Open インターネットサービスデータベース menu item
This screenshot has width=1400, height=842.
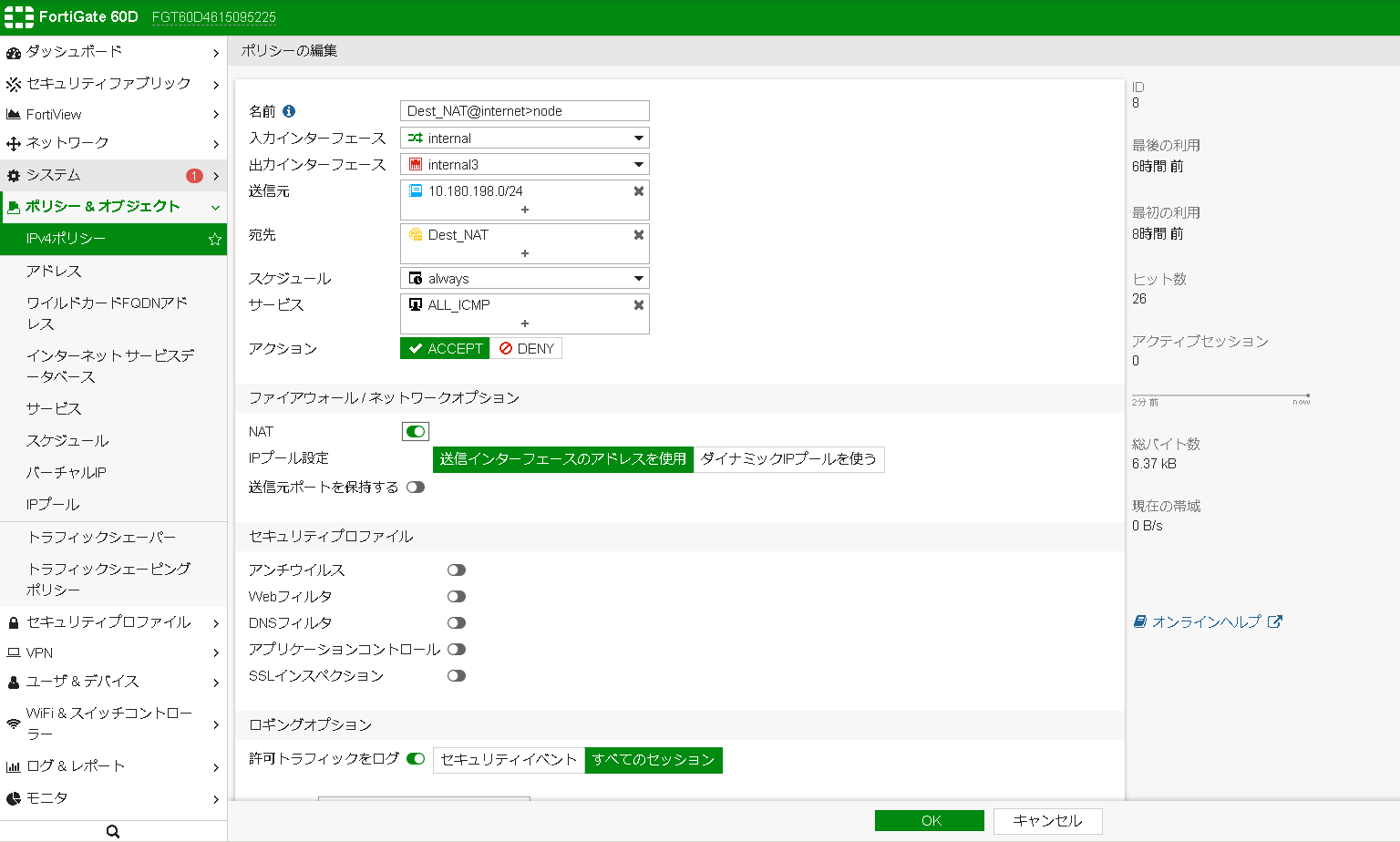(x=113, y=366)
